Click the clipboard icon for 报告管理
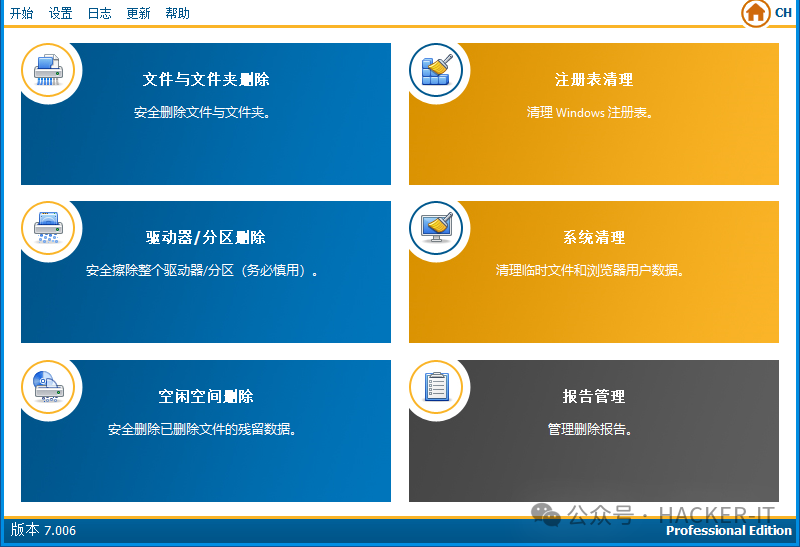This screenshot has height=547, width=800. [436, 387]
